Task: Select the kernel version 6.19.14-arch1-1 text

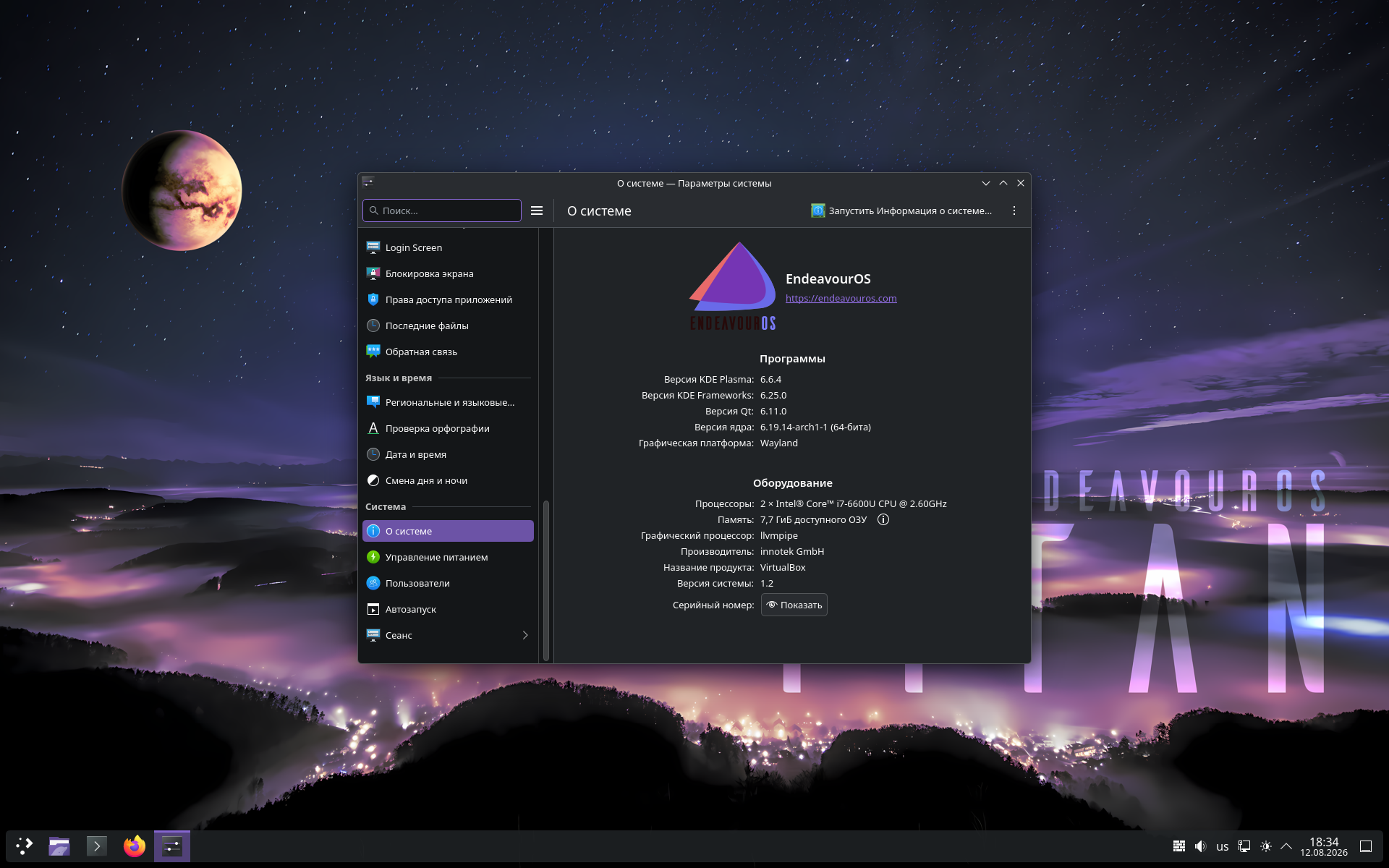Action: (815, 427)
